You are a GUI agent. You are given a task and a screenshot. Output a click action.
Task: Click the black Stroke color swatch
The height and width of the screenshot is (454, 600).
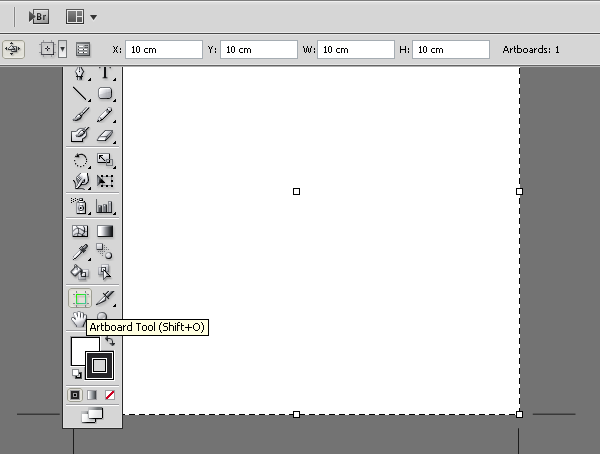point(99,366)
